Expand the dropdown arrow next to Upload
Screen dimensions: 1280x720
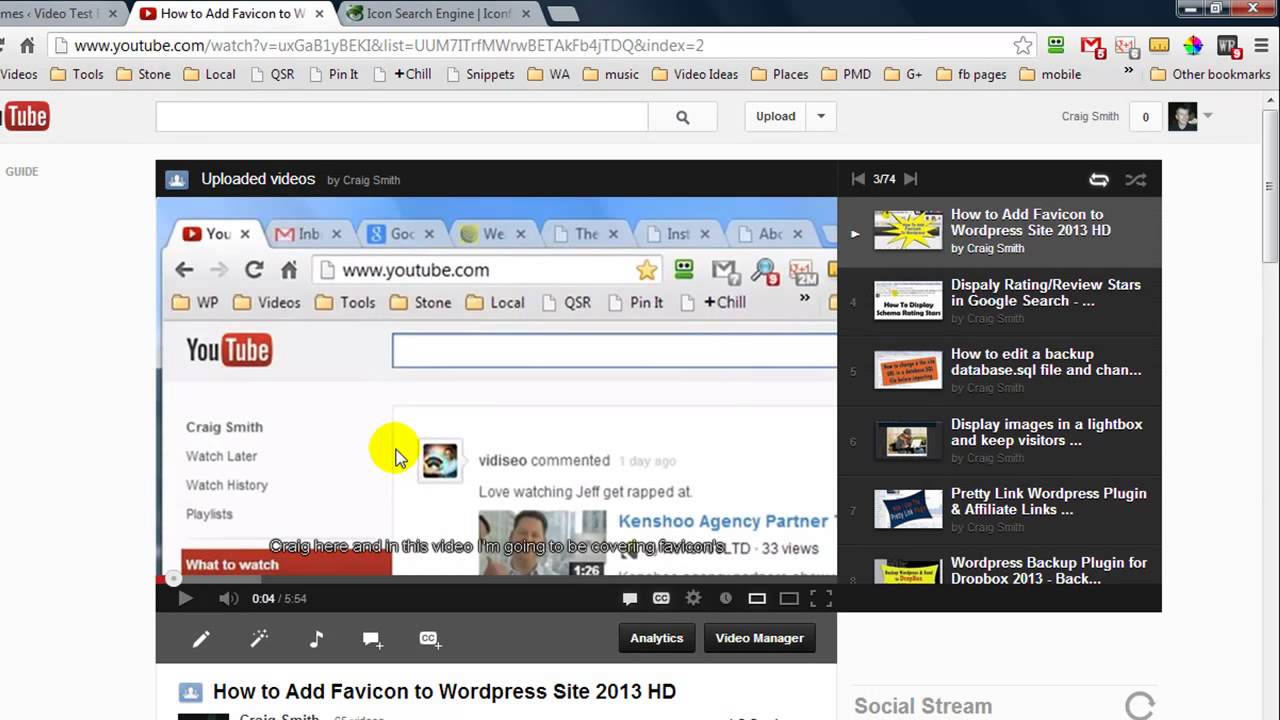[x=821, y=116]
